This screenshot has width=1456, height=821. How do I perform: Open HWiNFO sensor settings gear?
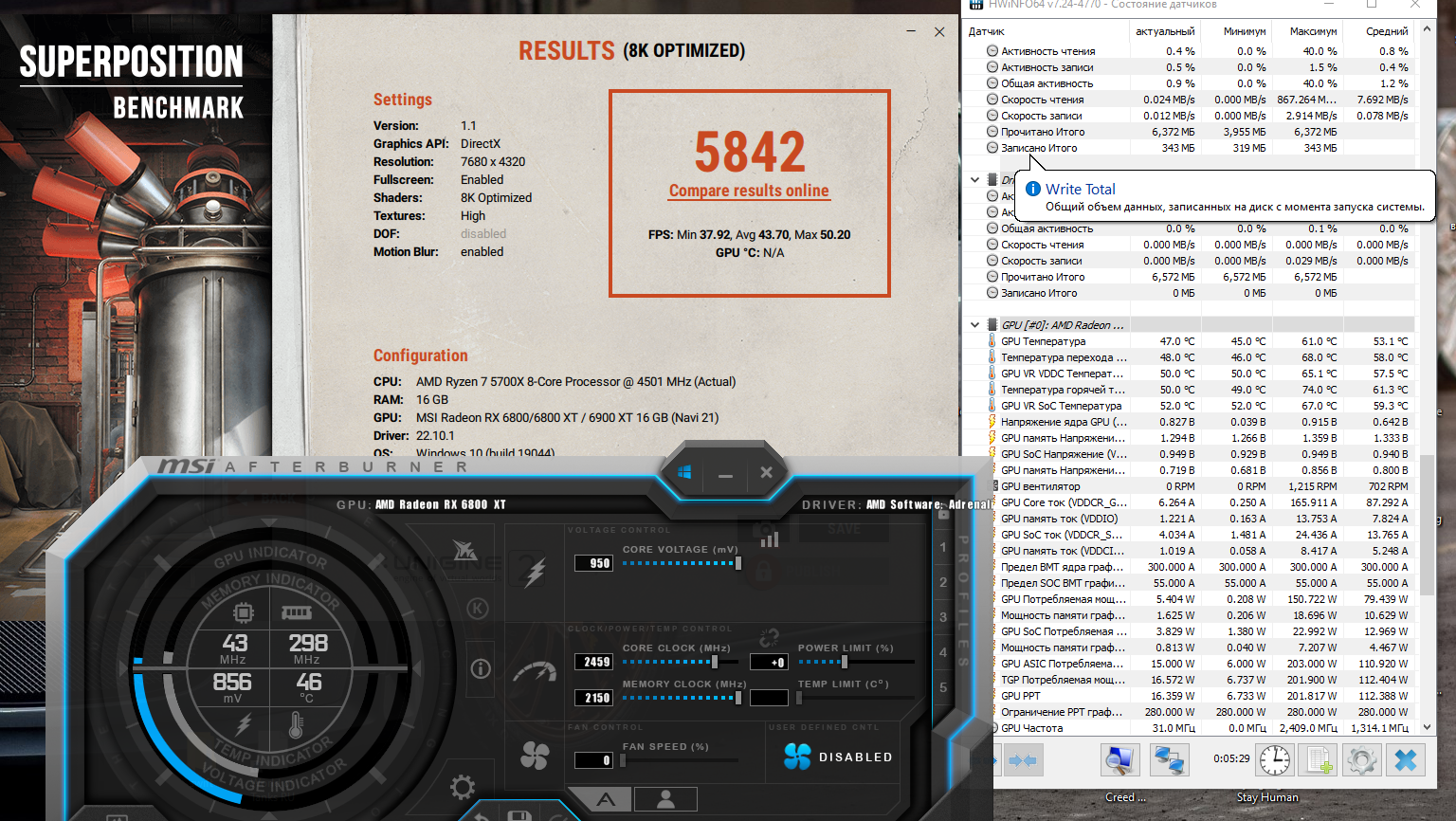click(x=1361, y=760)
